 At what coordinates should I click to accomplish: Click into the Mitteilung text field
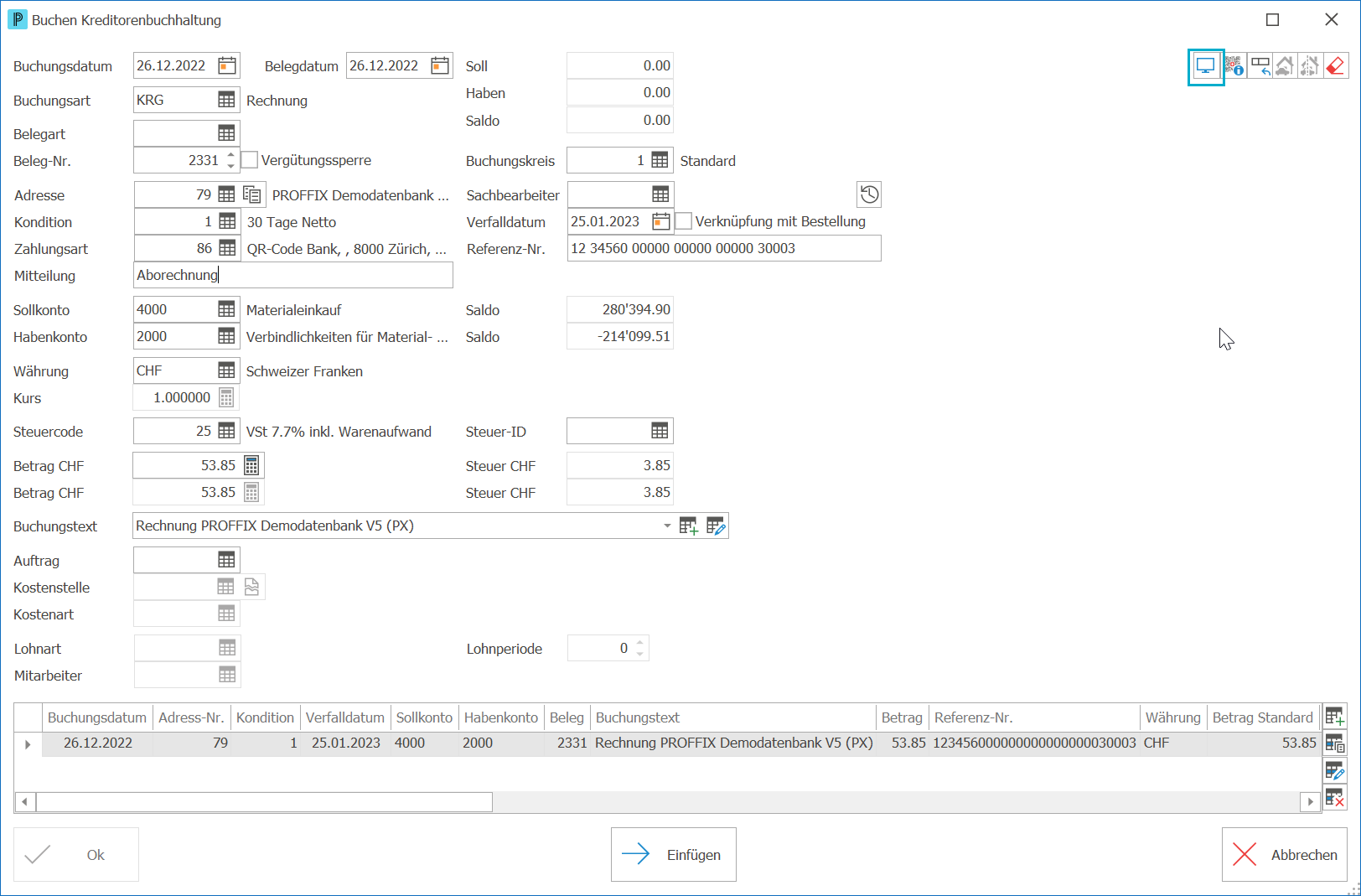coord(293,275)
